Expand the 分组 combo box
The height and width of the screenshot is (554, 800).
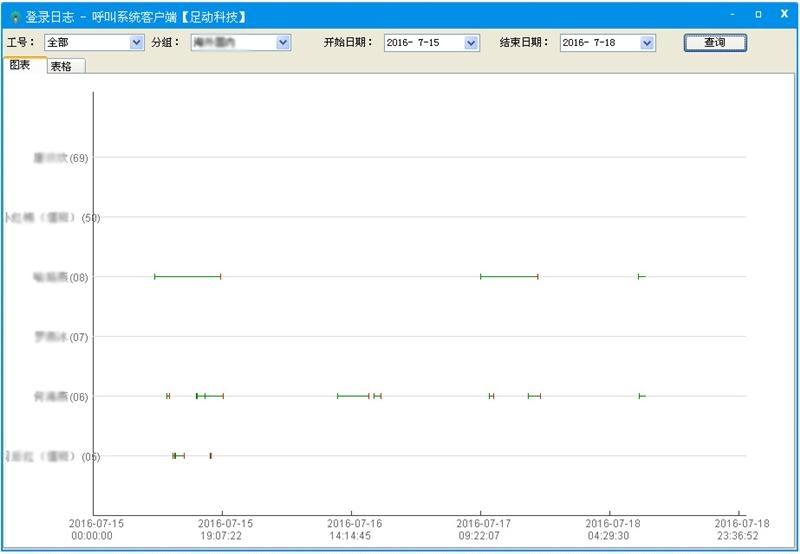(x=283, y=43)
